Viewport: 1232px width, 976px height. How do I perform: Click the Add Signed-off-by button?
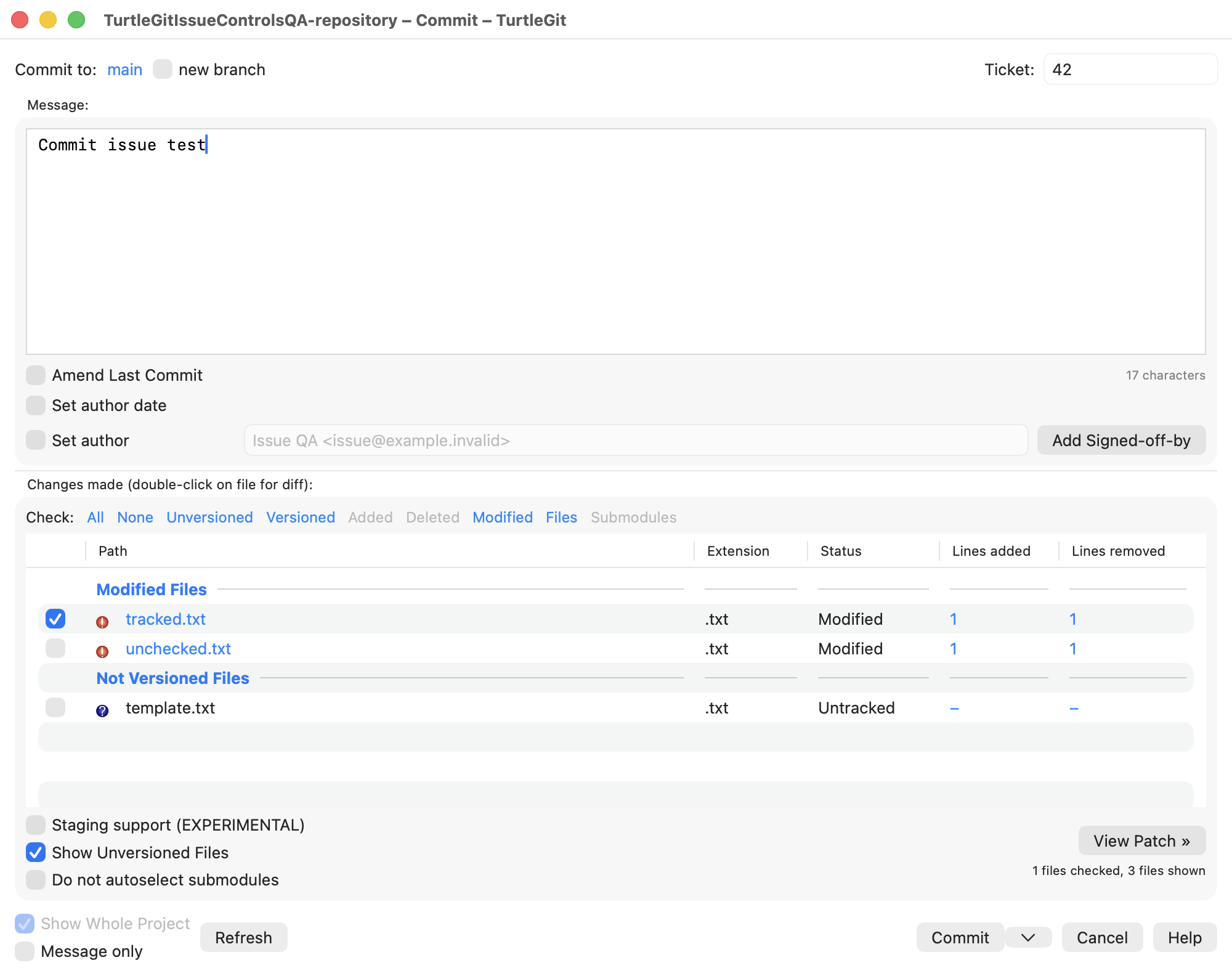(1121, 441)
